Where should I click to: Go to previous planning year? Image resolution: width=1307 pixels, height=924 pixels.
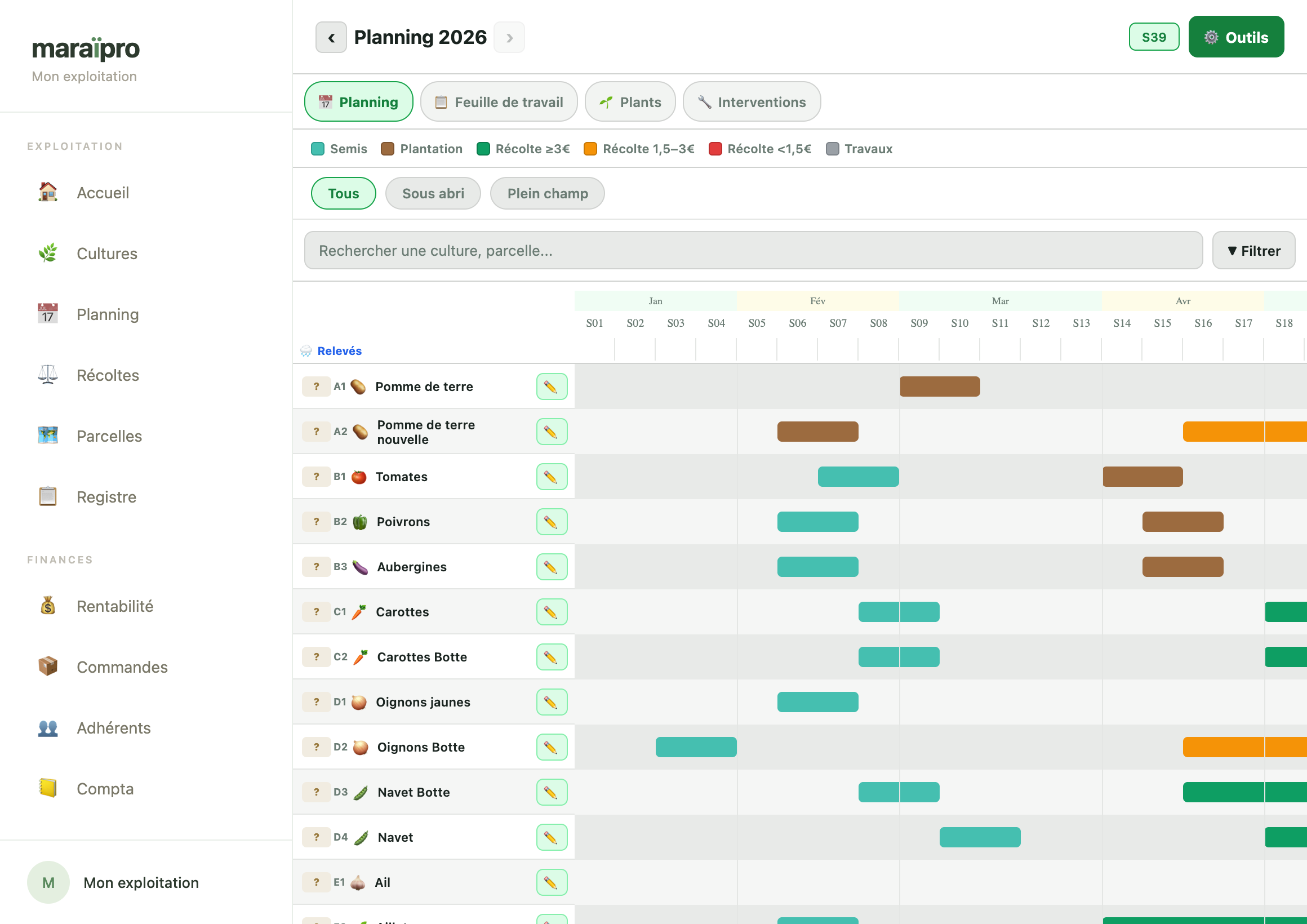pyautogui.click(x=331, y=38)
